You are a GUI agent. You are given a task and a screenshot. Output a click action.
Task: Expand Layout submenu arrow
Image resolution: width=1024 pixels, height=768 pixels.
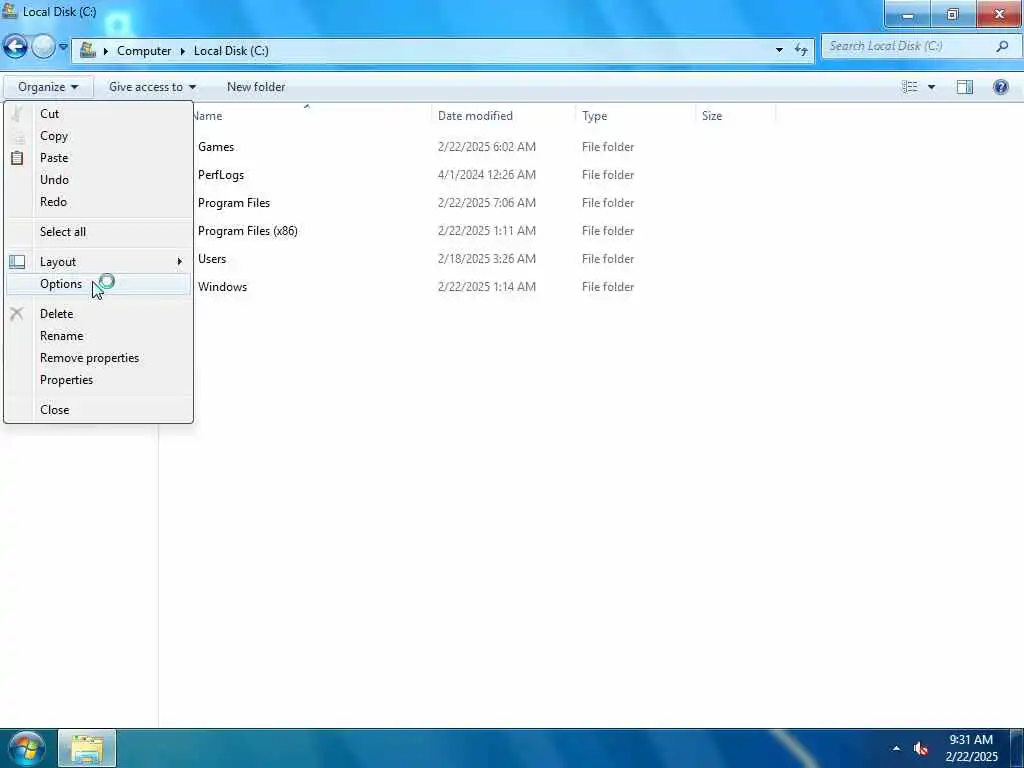(180, 262)
